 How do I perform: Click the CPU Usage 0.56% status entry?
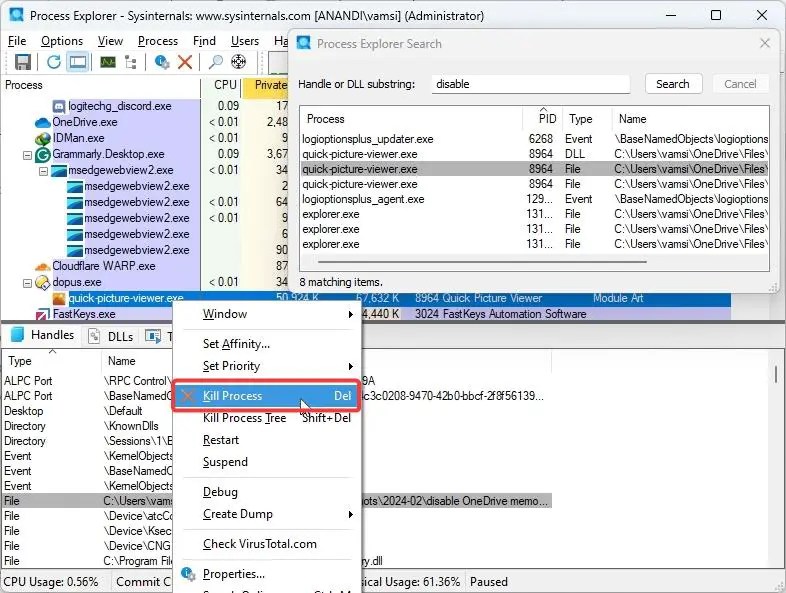coord(51,582)
